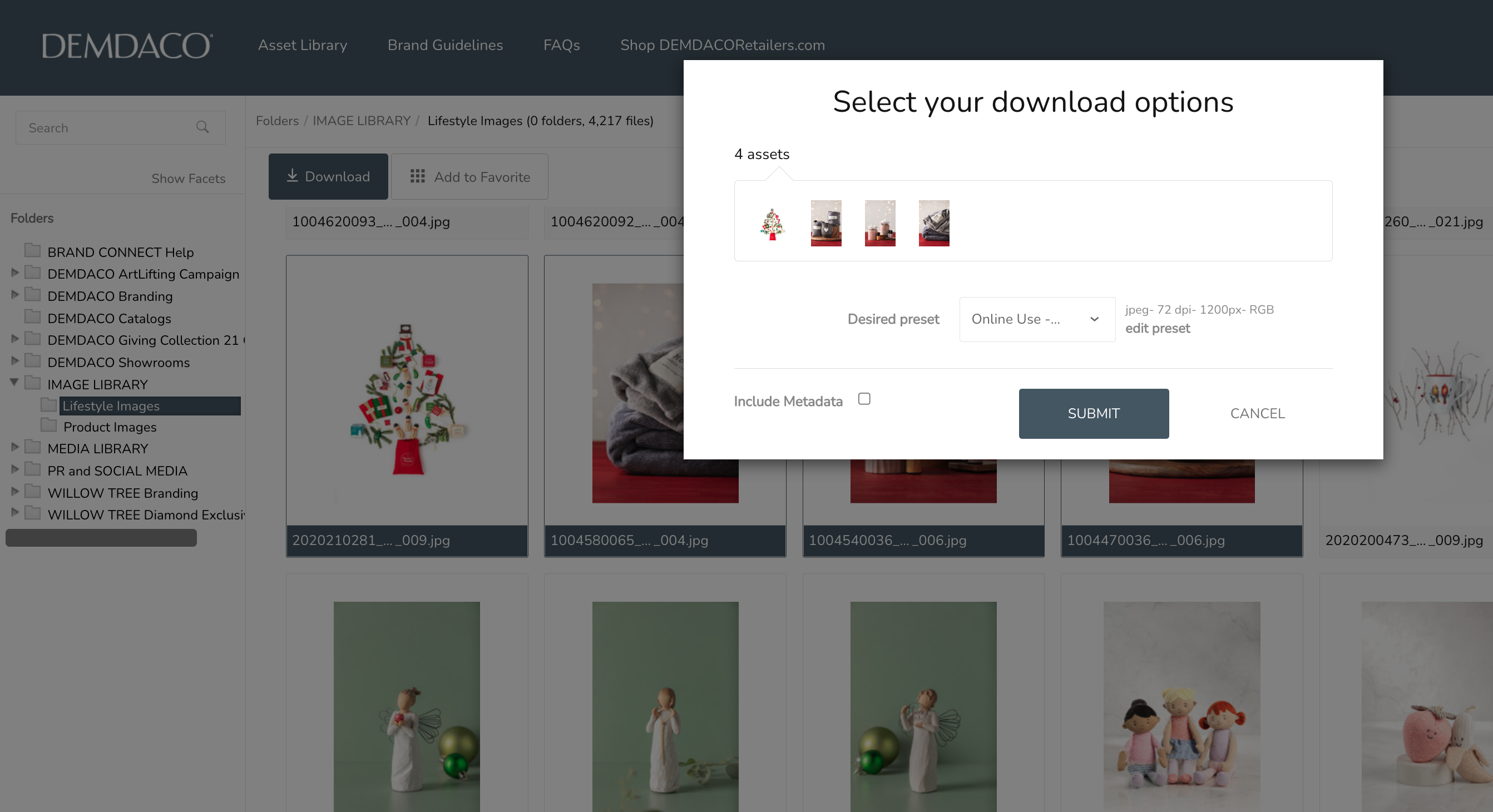
Task: Click the Search input field
Action: click(x=121, y=127)
